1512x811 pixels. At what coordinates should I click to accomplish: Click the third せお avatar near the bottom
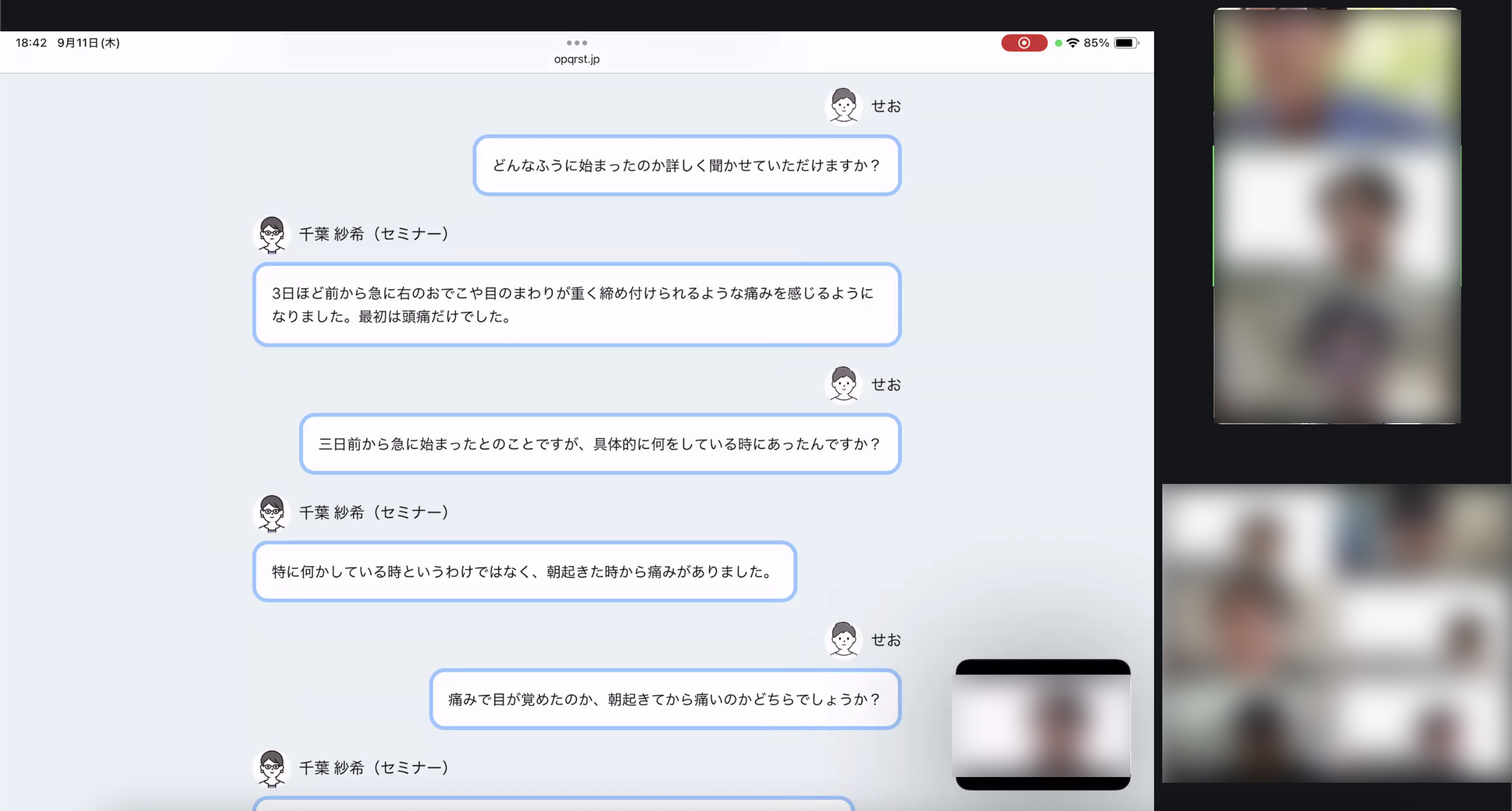point(843,640)
